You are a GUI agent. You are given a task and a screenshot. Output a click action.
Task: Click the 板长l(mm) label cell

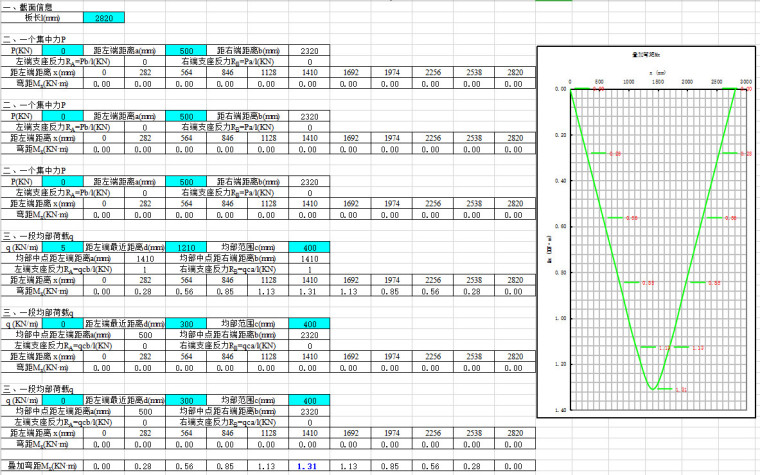click(39, 19)
